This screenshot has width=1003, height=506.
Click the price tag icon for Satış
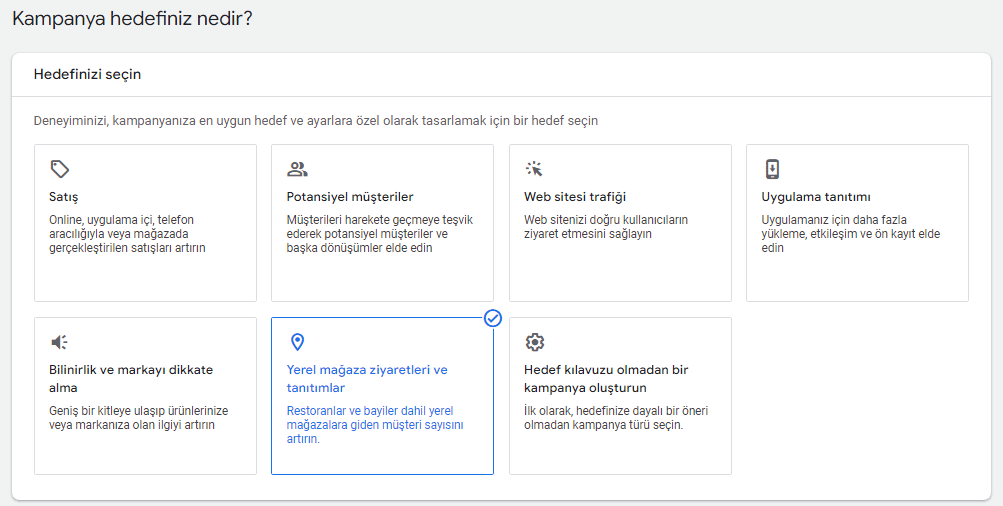coord(59,169)
